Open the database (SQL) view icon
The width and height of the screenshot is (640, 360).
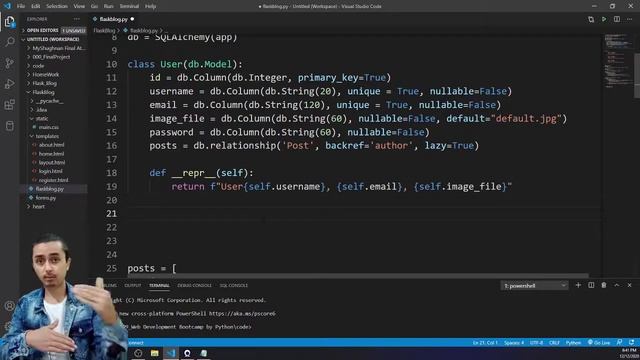(9, 125)
